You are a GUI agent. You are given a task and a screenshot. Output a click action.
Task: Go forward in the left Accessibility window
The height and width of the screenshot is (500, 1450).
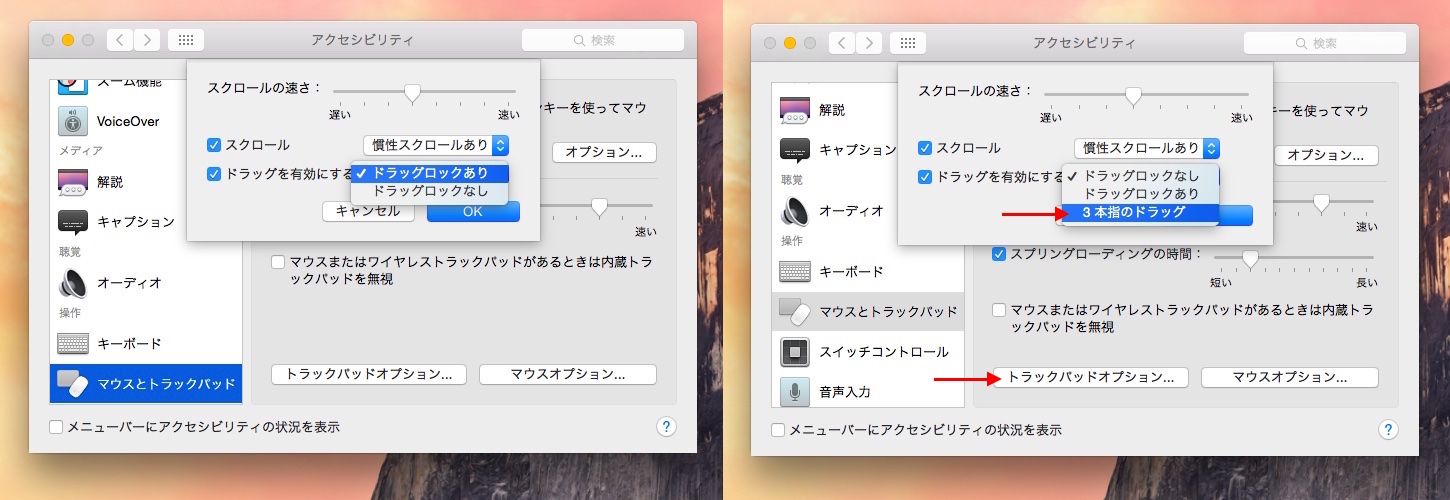147,40
